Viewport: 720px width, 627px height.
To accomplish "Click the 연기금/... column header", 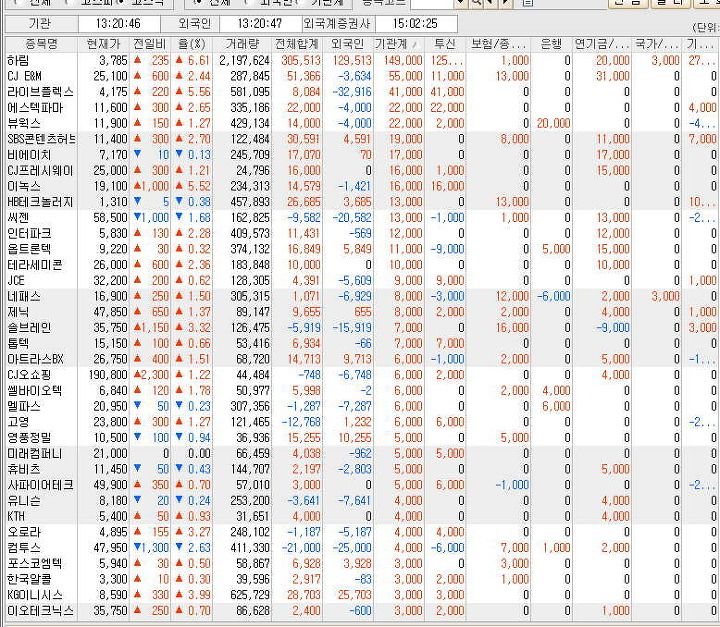I will [x=602, y=44].
